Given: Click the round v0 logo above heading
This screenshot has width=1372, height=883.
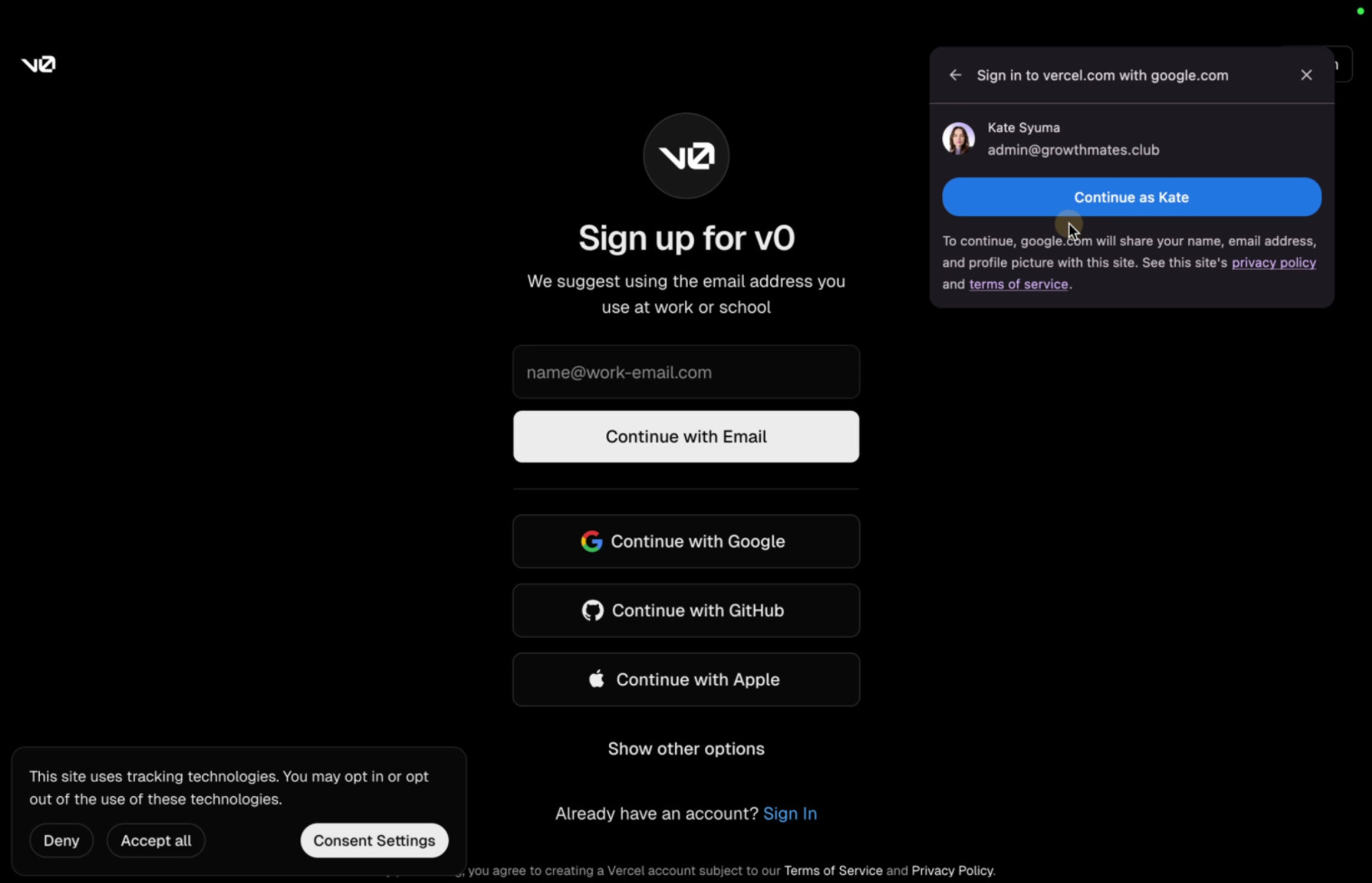Looking at the screenshot, I should click(686, 156).
